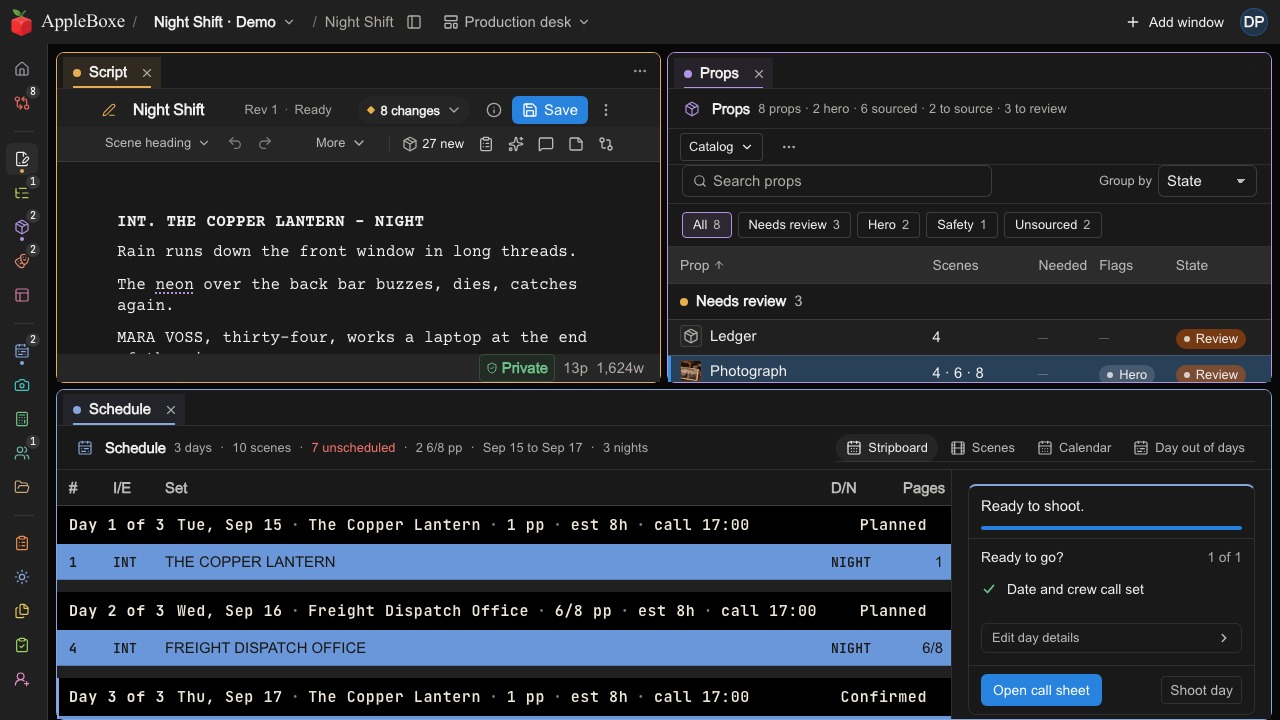Viewport: 1280px width, 720px height.
Task: Open the DP user avatar
Action: [x=1254, y=22]
